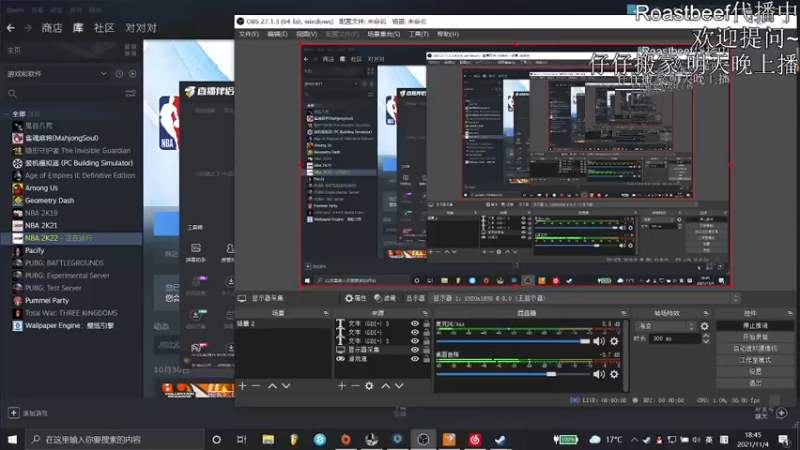This screenshot has width=800, height=450.
Task: Switch Steam library to grid view icon
Action: point(131,49)
